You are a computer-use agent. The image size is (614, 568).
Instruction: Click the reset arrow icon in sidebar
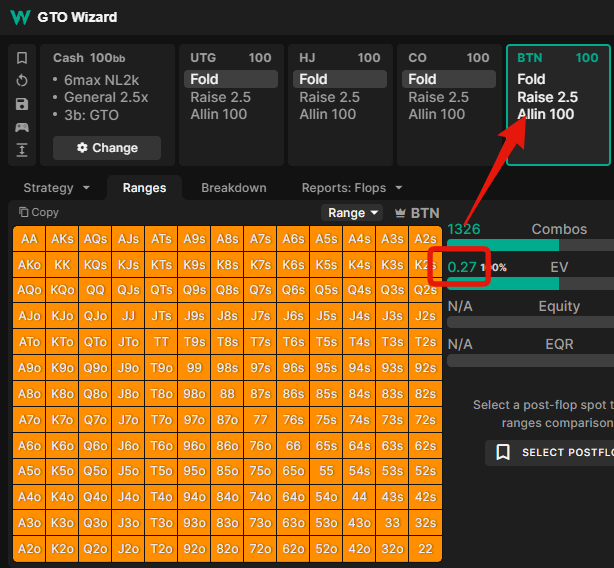[x=22, y=81]
